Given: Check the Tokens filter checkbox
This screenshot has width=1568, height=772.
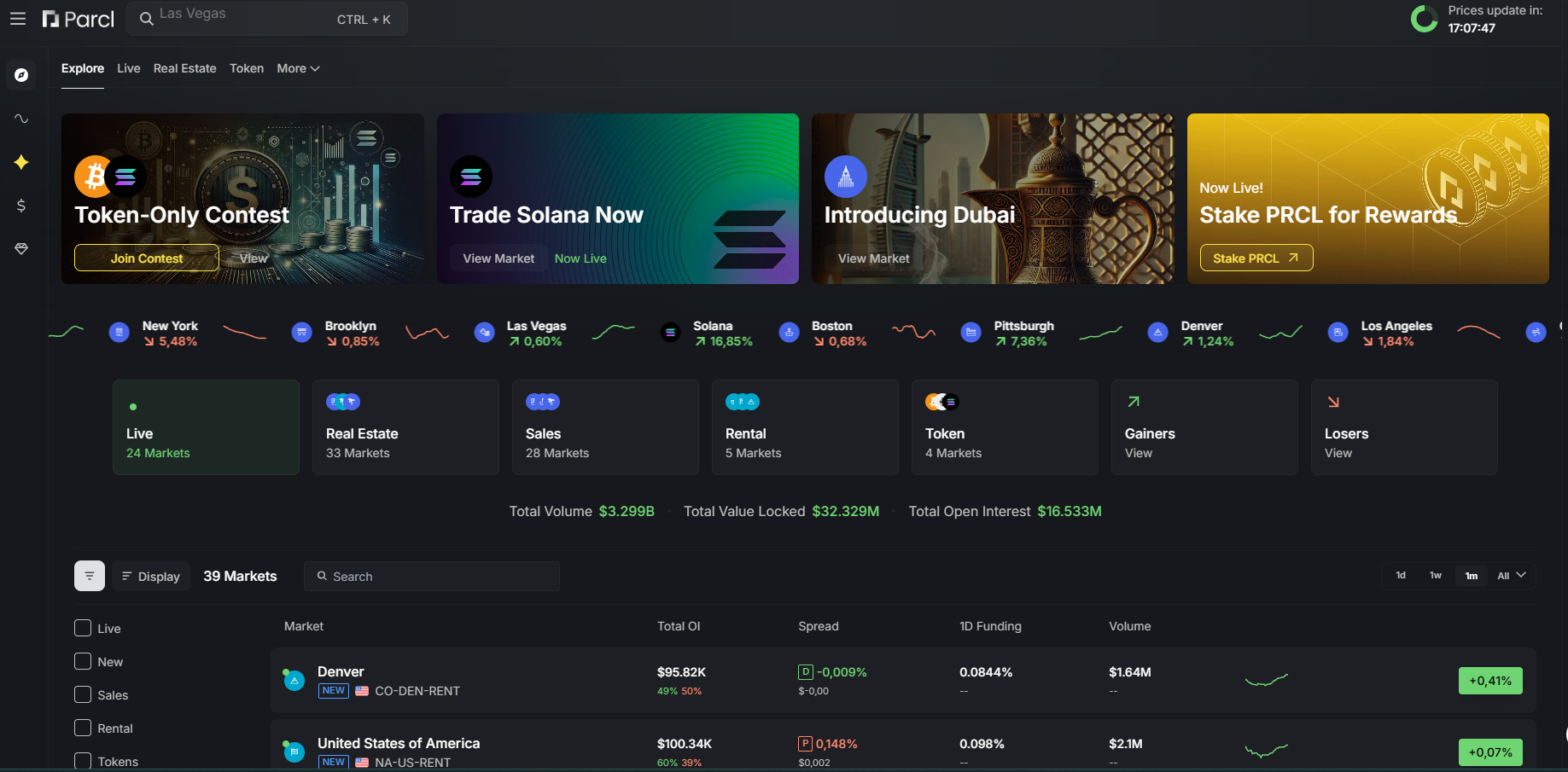Looking at the screenshot, I should 83,761.
